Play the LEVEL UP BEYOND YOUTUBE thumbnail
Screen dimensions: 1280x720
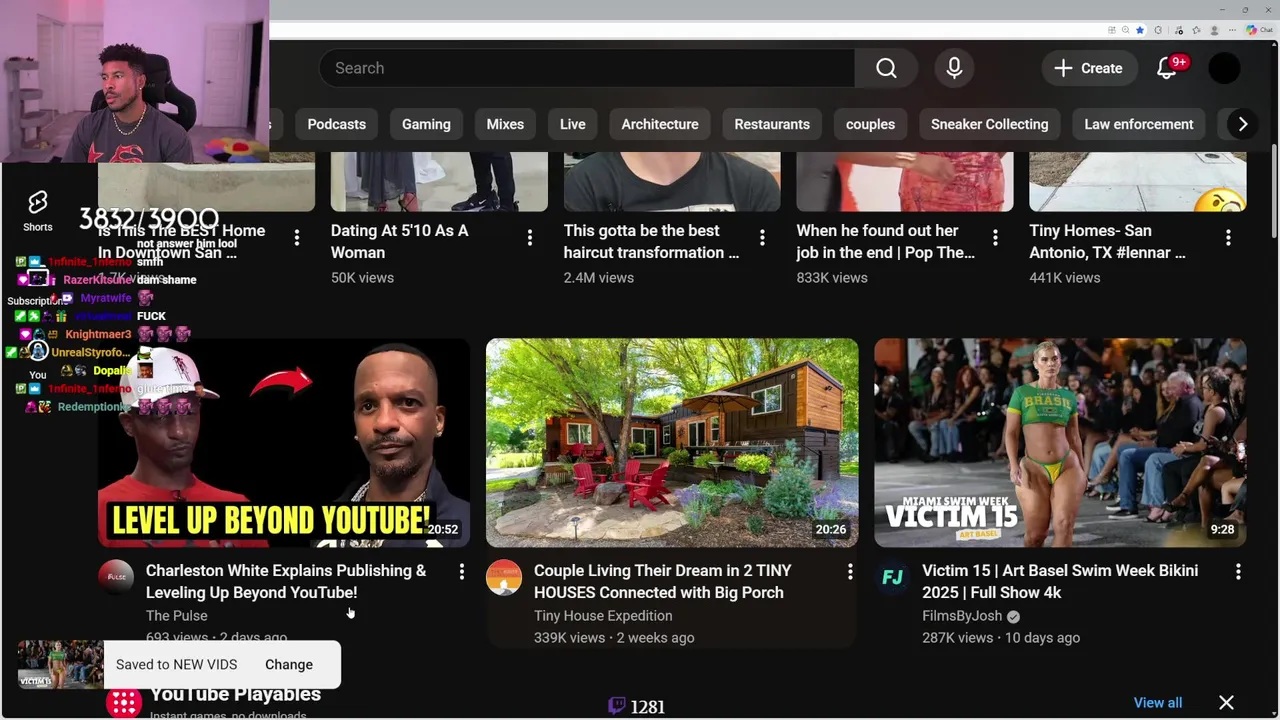(284, 443)
